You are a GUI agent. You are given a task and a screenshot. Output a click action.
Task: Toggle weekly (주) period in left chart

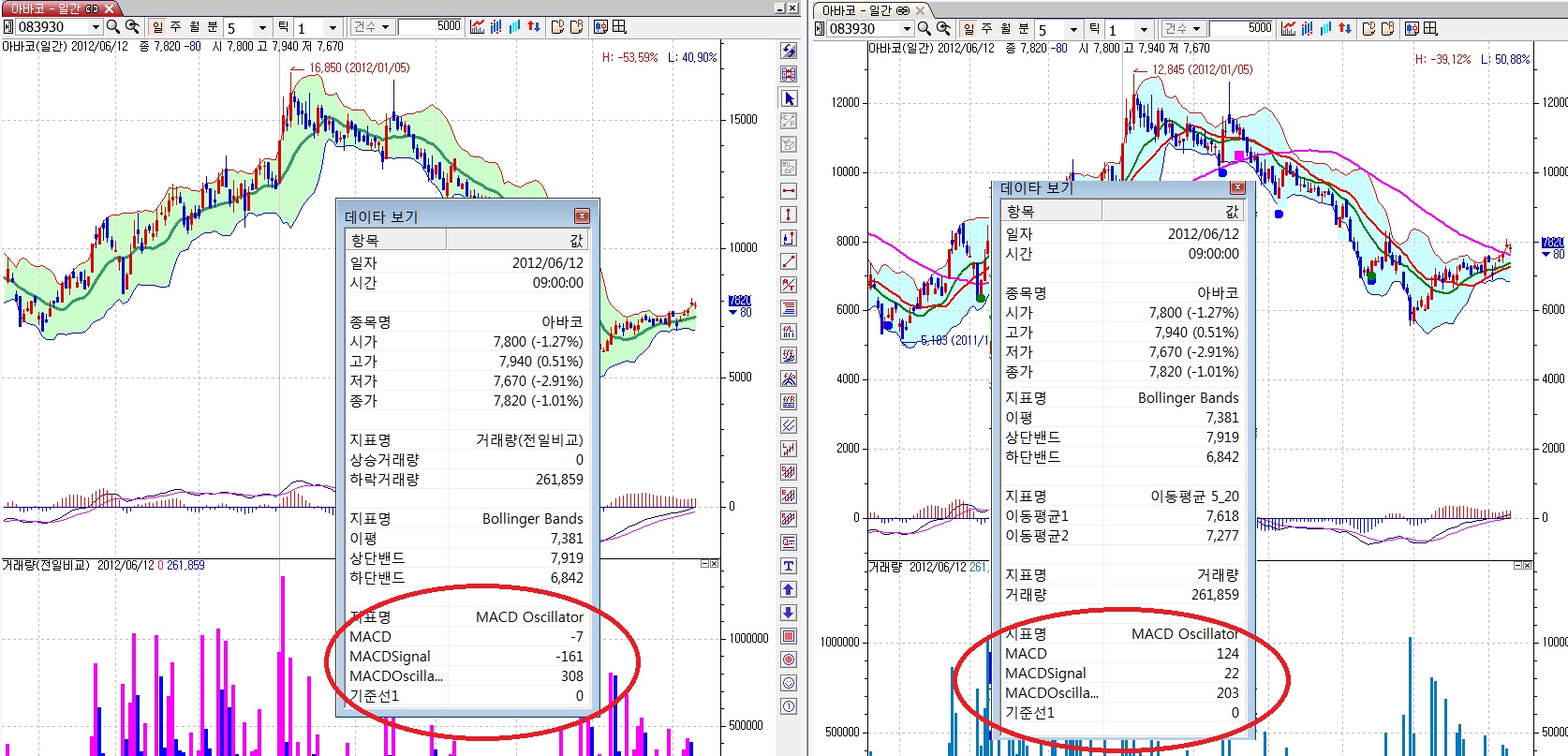tap(175, 27)
